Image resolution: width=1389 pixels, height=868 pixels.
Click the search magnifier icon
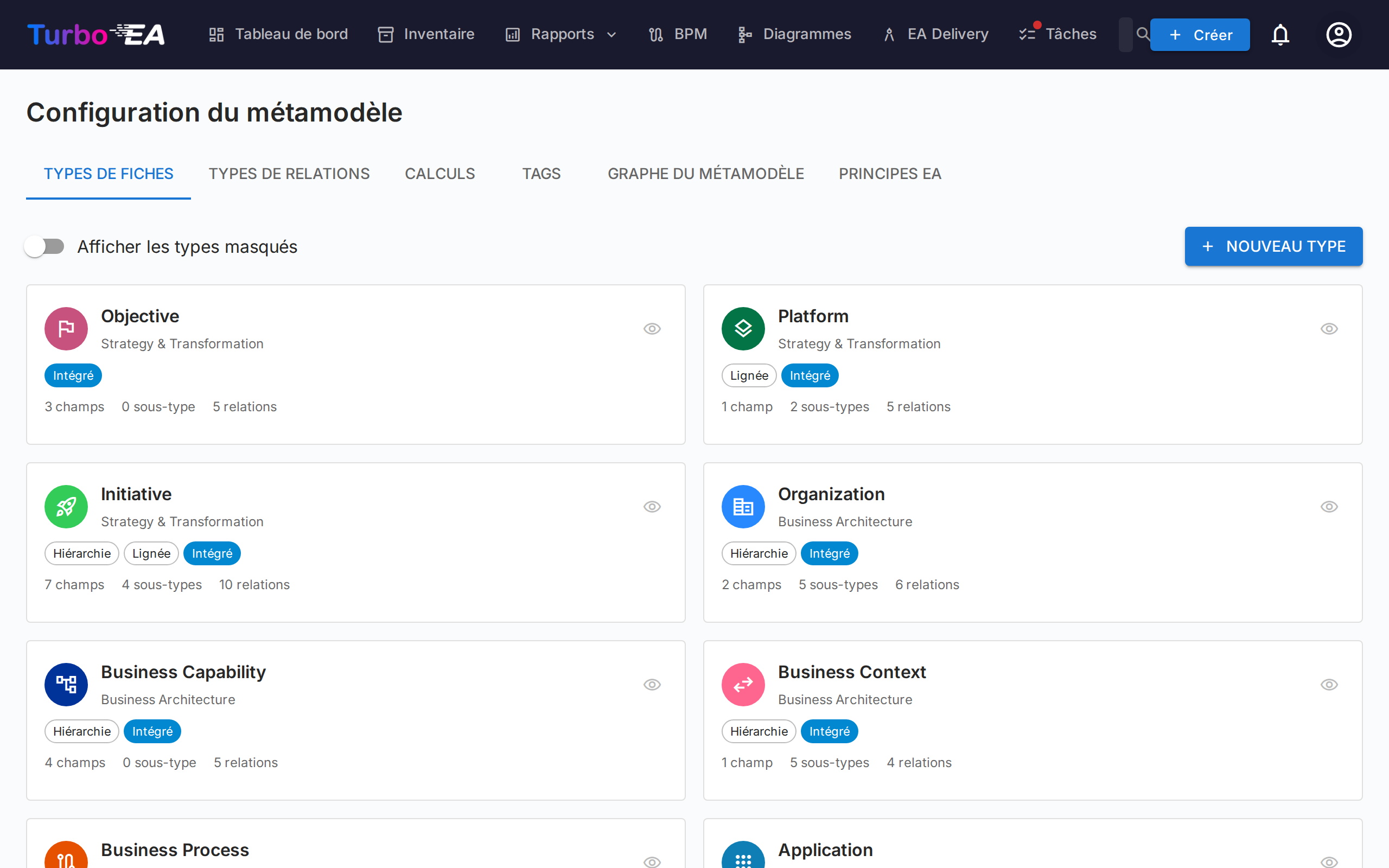point(1143,34)
